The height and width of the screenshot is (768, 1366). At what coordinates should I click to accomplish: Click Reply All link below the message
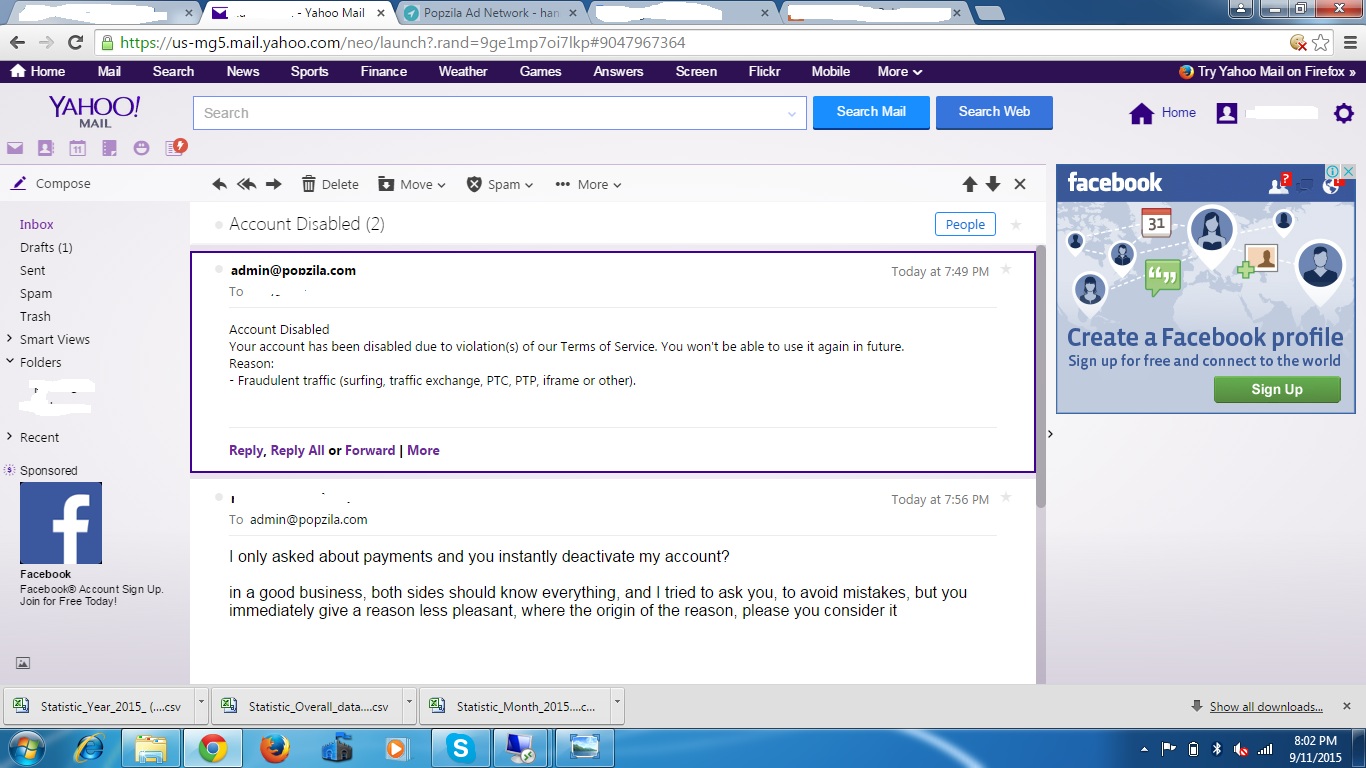[297, 450]
